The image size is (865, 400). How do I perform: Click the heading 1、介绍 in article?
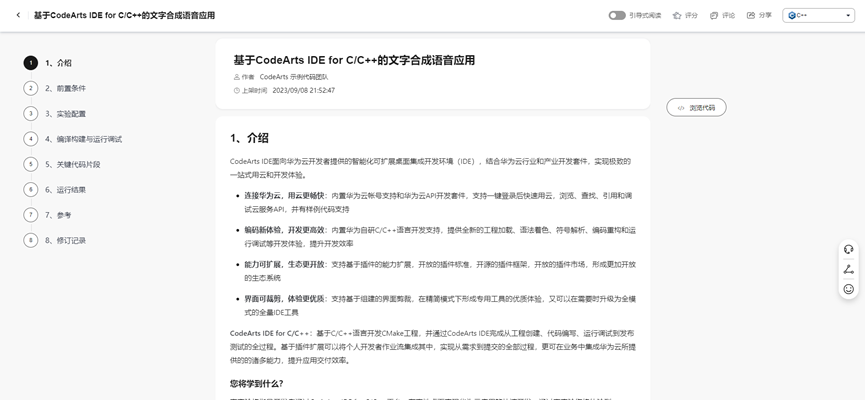tap(249, 138)
